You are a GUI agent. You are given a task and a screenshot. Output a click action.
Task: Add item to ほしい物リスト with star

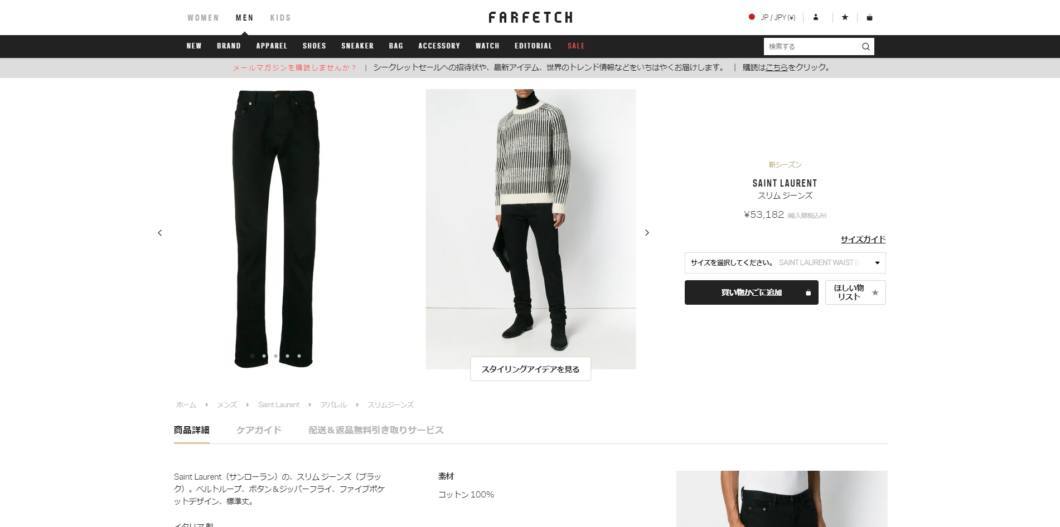(x=855, y=293)
